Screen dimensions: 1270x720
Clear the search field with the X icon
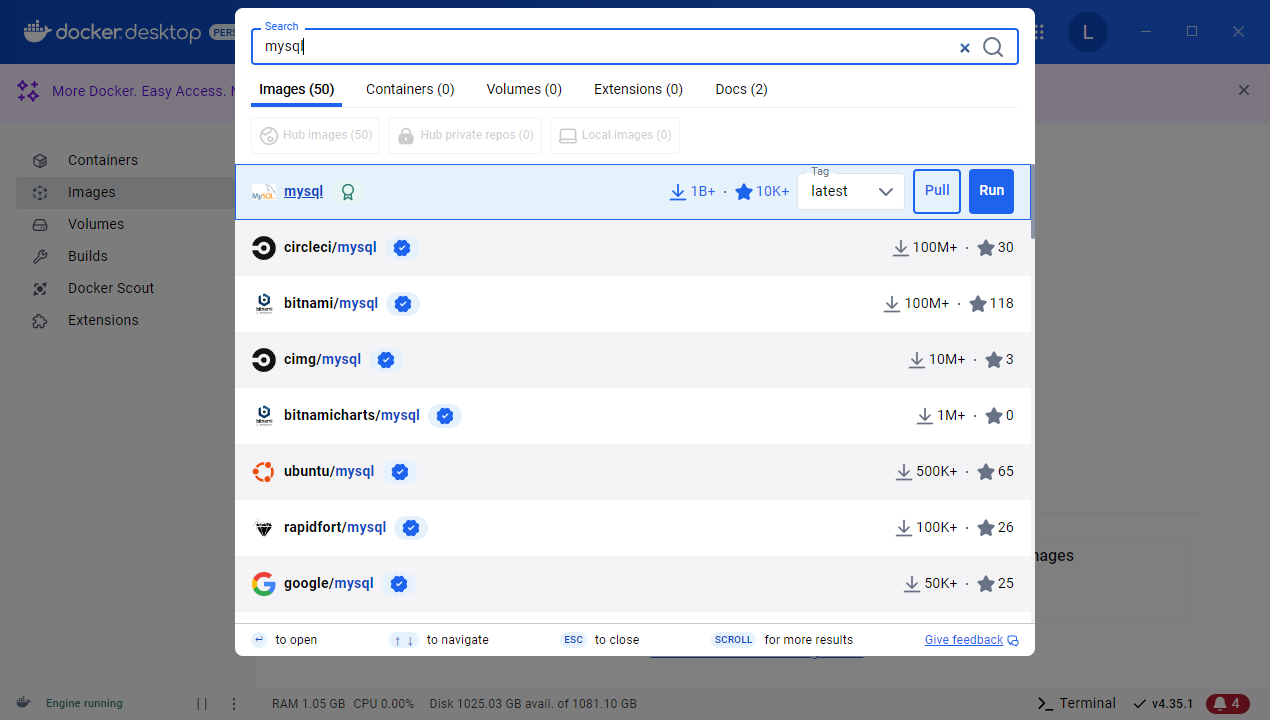[x=965, y=48]
